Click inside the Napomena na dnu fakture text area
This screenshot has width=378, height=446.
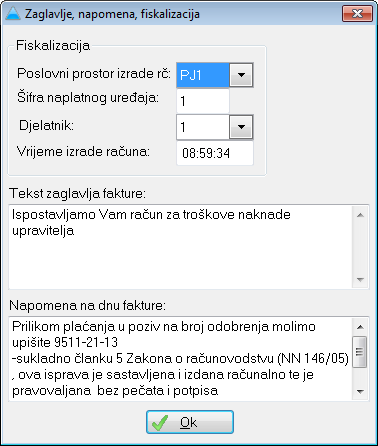[181, 359]
